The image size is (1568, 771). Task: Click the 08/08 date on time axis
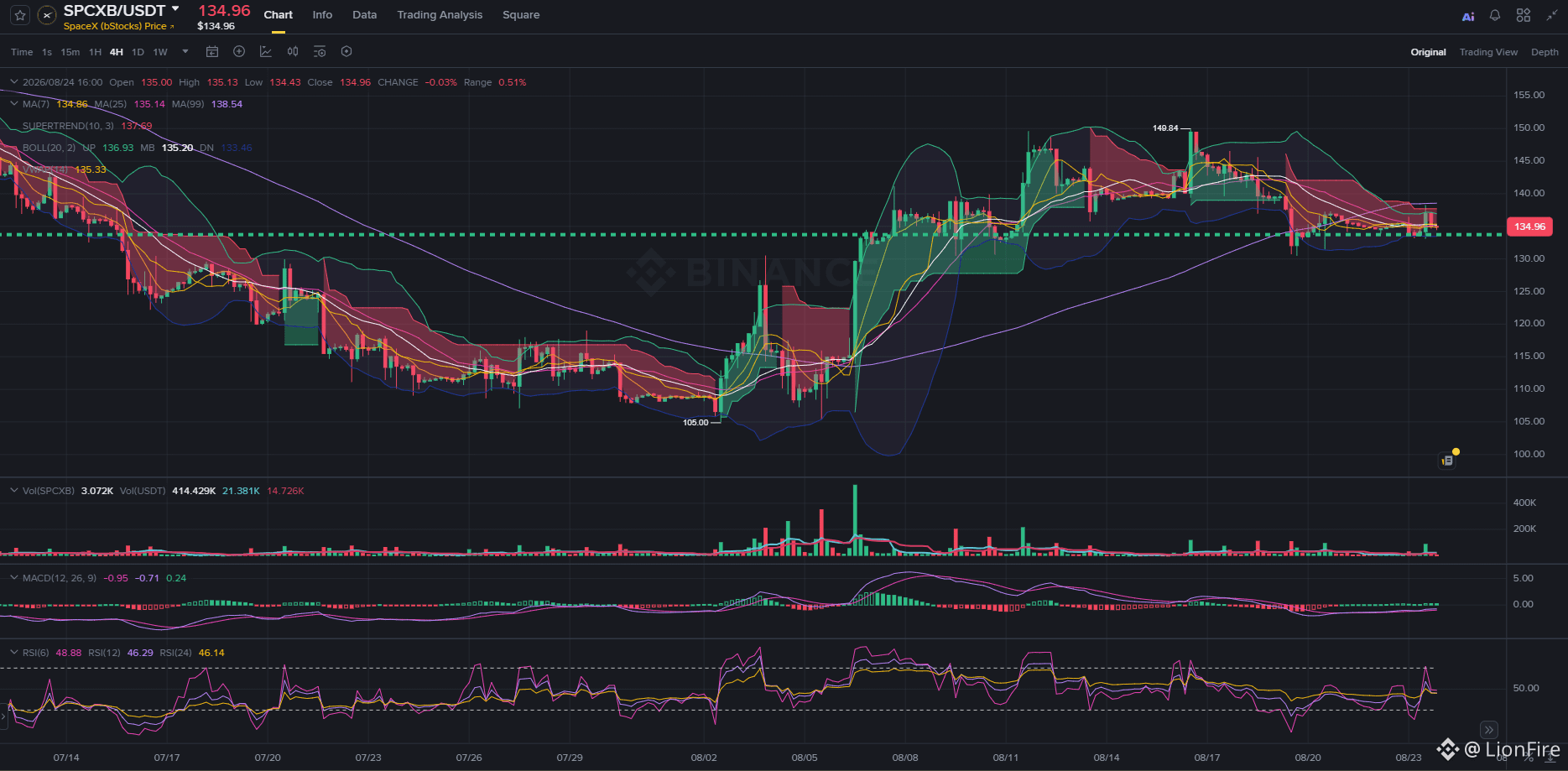pyautogui.click(x=905, y=758)
